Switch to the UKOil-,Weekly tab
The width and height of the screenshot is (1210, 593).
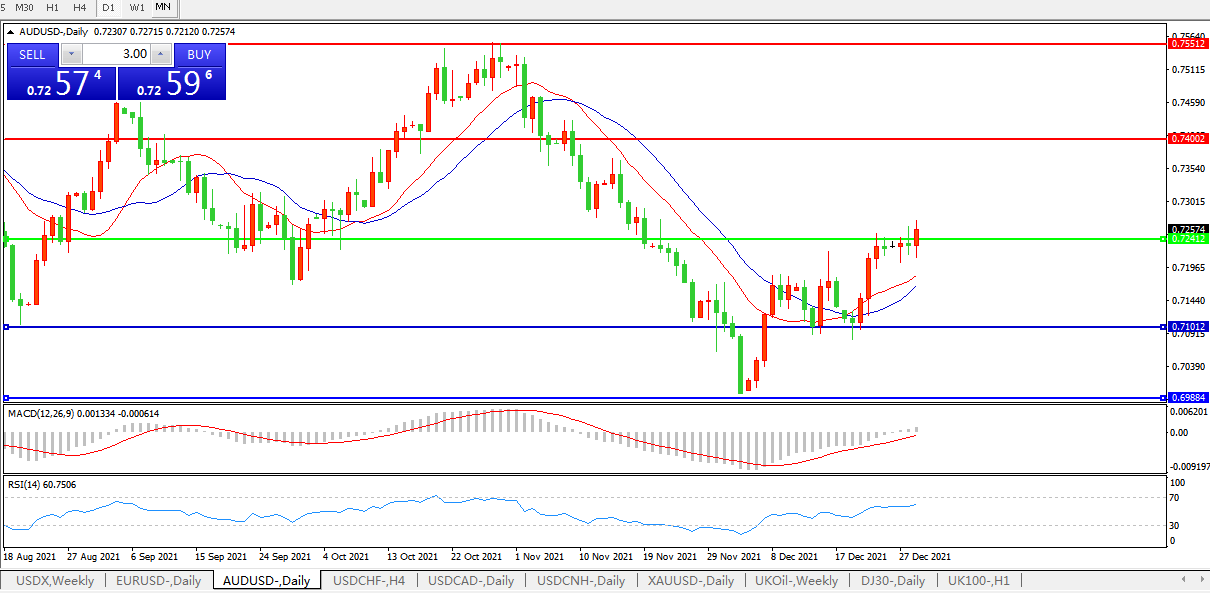tap(797, 580)
